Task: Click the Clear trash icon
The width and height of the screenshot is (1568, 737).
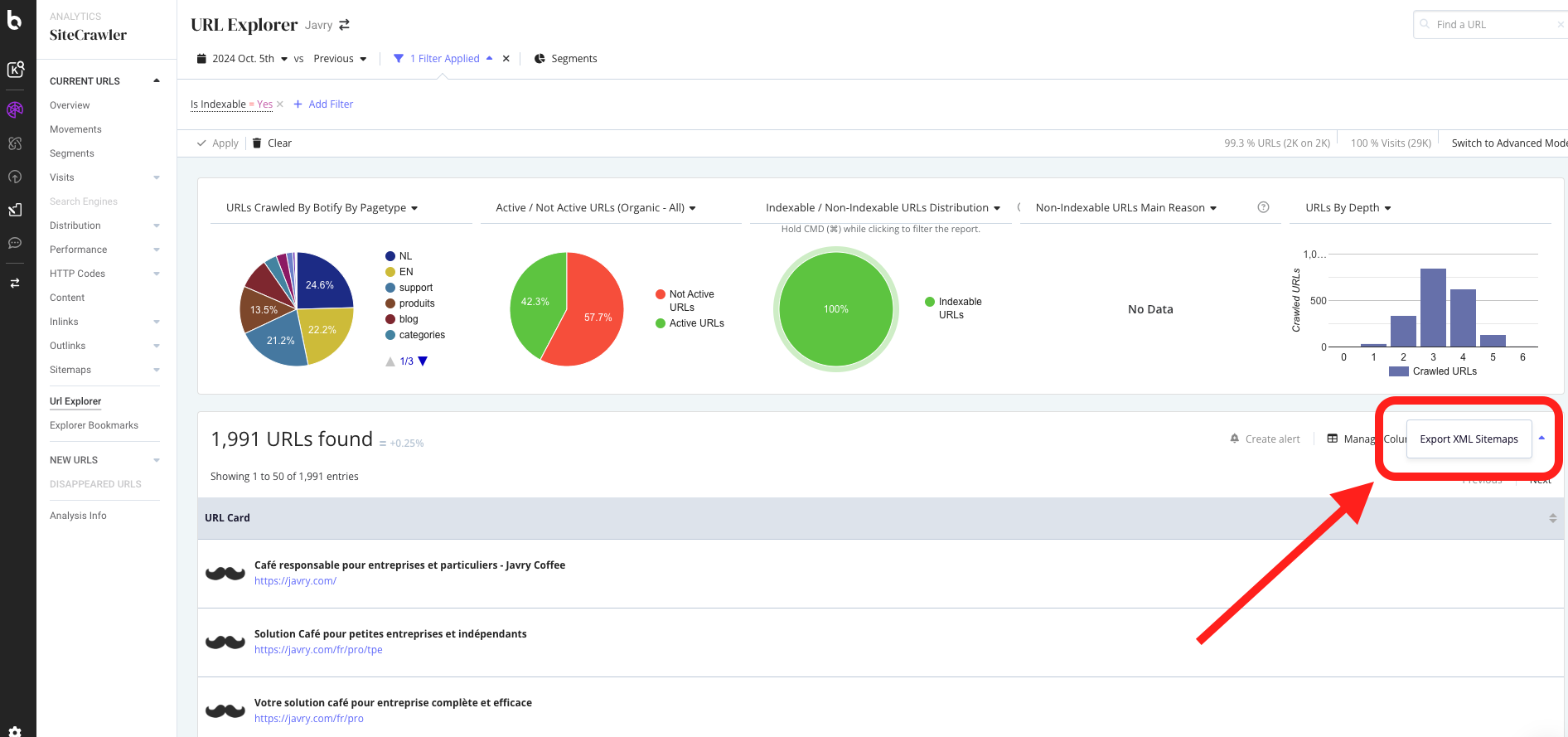Action: pos(257,143)
